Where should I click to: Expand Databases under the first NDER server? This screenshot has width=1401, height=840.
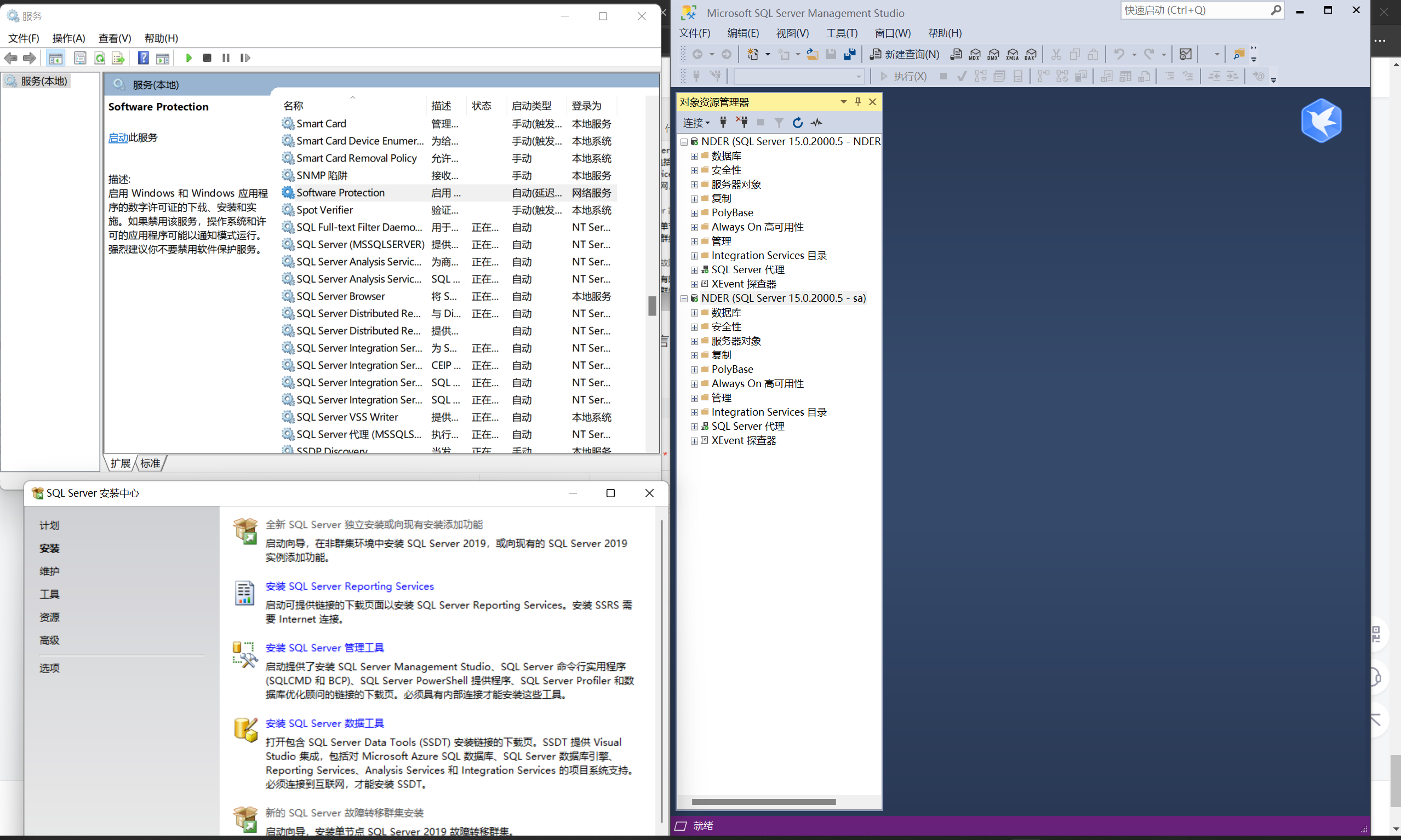coord(694,156)
